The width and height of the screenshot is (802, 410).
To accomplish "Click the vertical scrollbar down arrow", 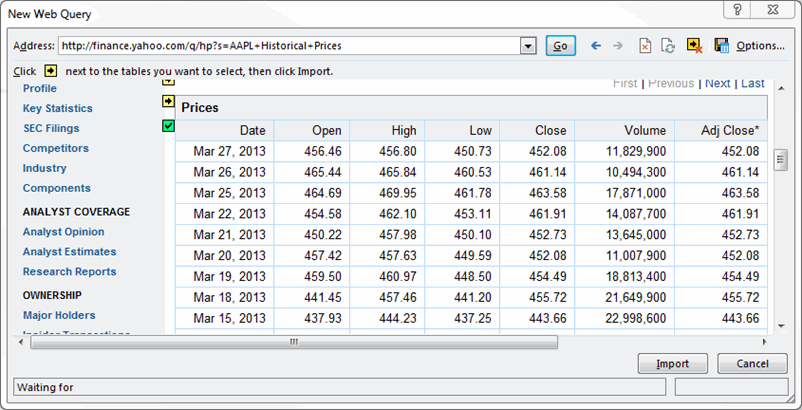I will [781, 326].
